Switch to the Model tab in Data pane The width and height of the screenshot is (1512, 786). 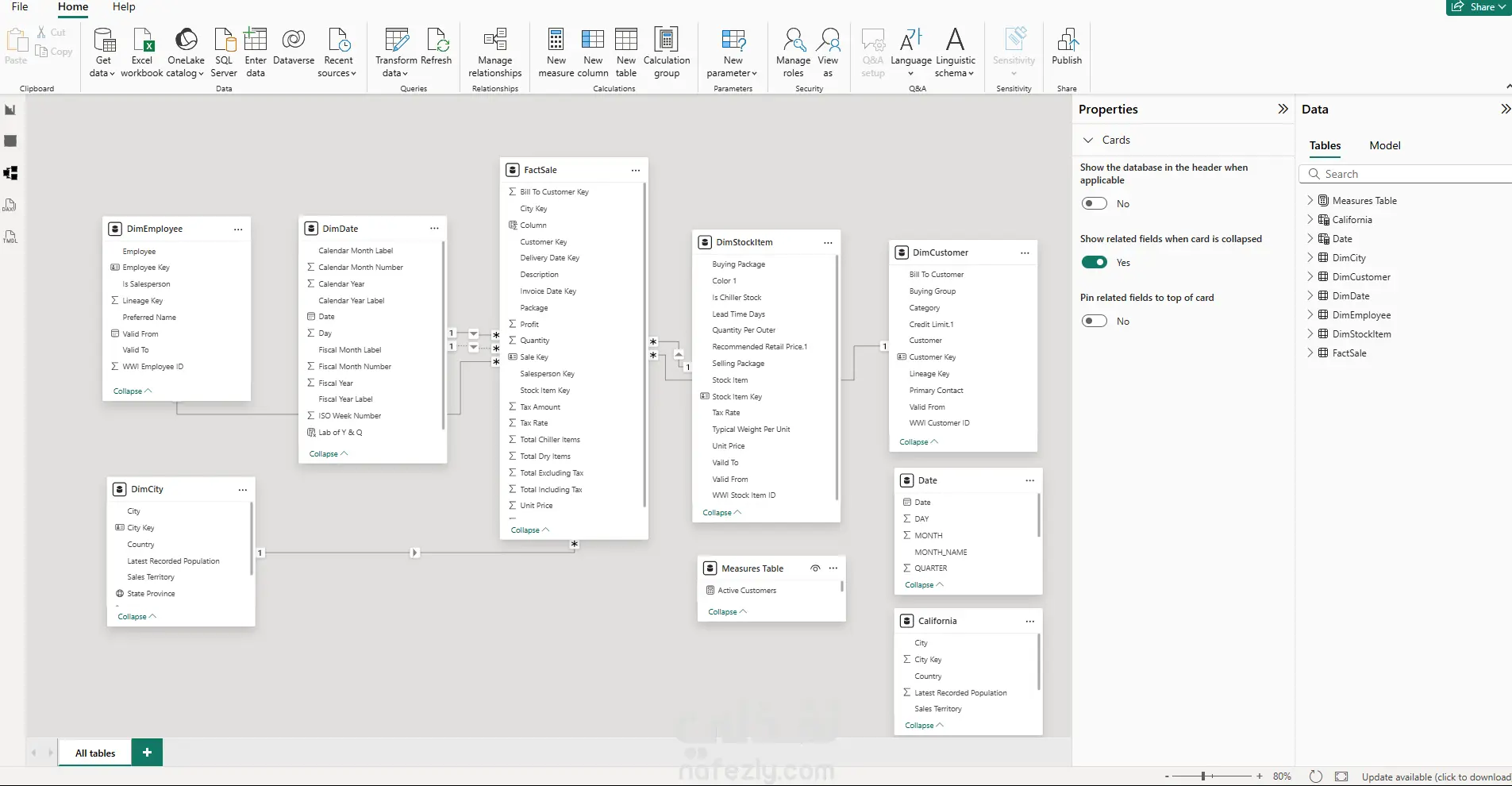click(1385, 145)
